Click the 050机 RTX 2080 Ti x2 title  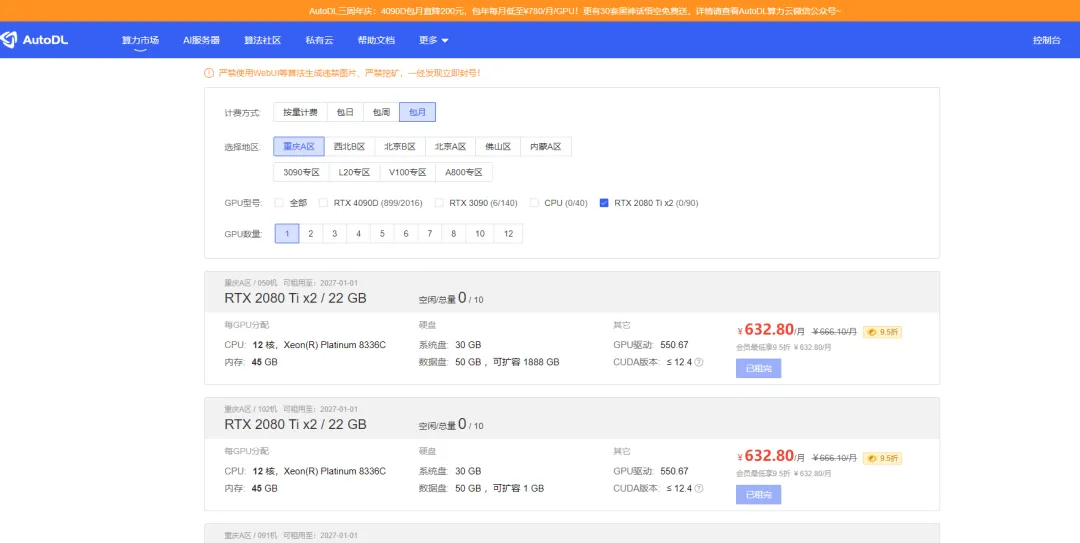pyautogui.click(x=295, y=298)
